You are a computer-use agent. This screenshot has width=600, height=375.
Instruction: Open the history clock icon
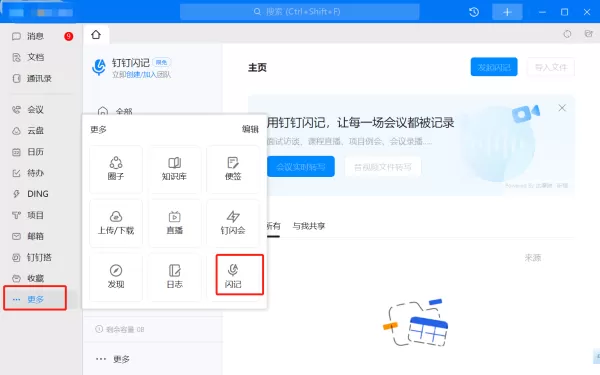click(474, 12)
